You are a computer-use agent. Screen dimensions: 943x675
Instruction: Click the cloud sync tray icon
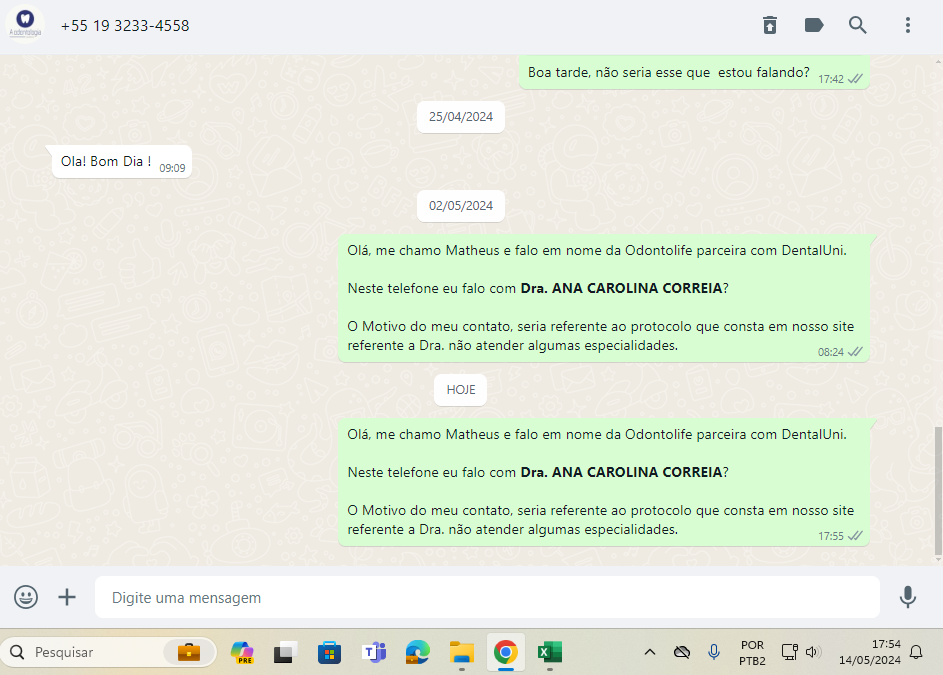coord(681,652)
